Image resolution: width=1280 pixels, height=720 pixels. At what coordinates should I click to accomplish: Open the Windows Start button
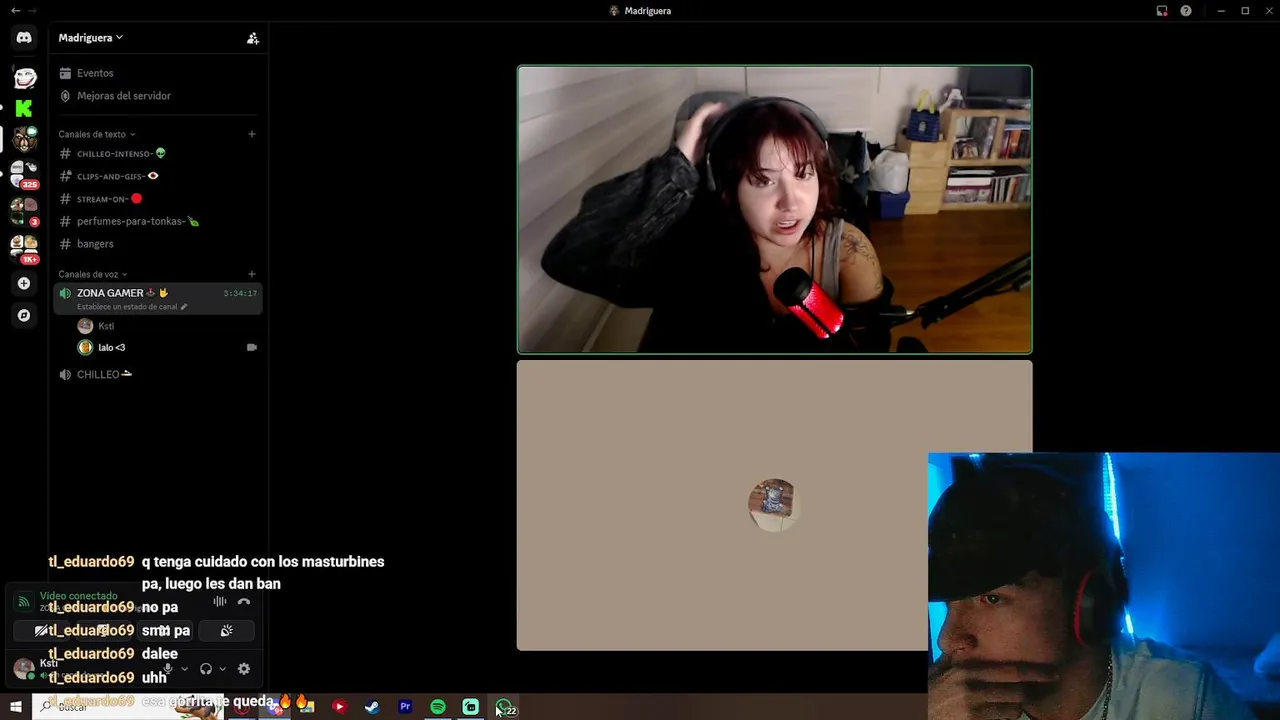15,707
